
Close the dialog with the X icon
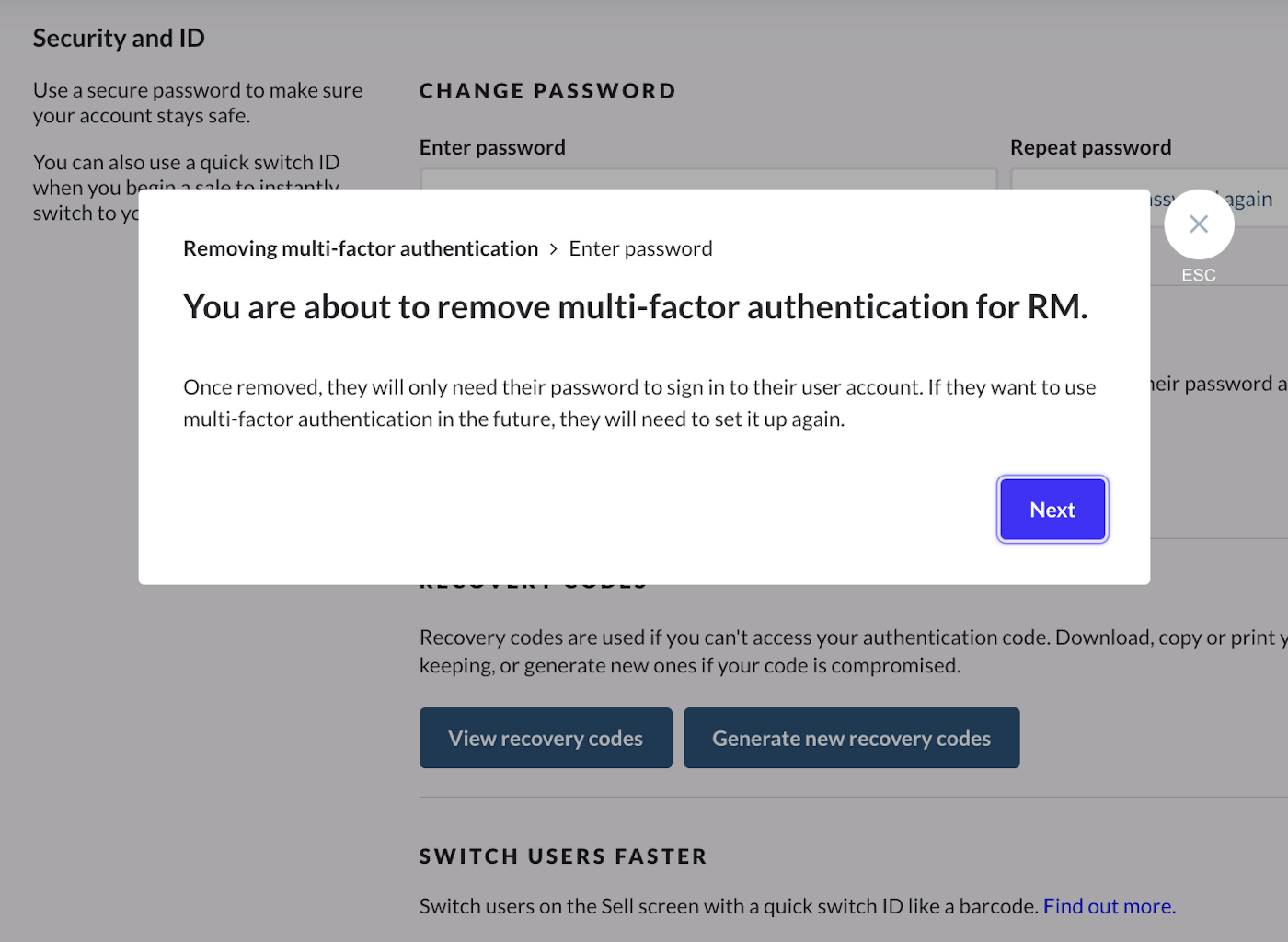tap(1198, 224)
